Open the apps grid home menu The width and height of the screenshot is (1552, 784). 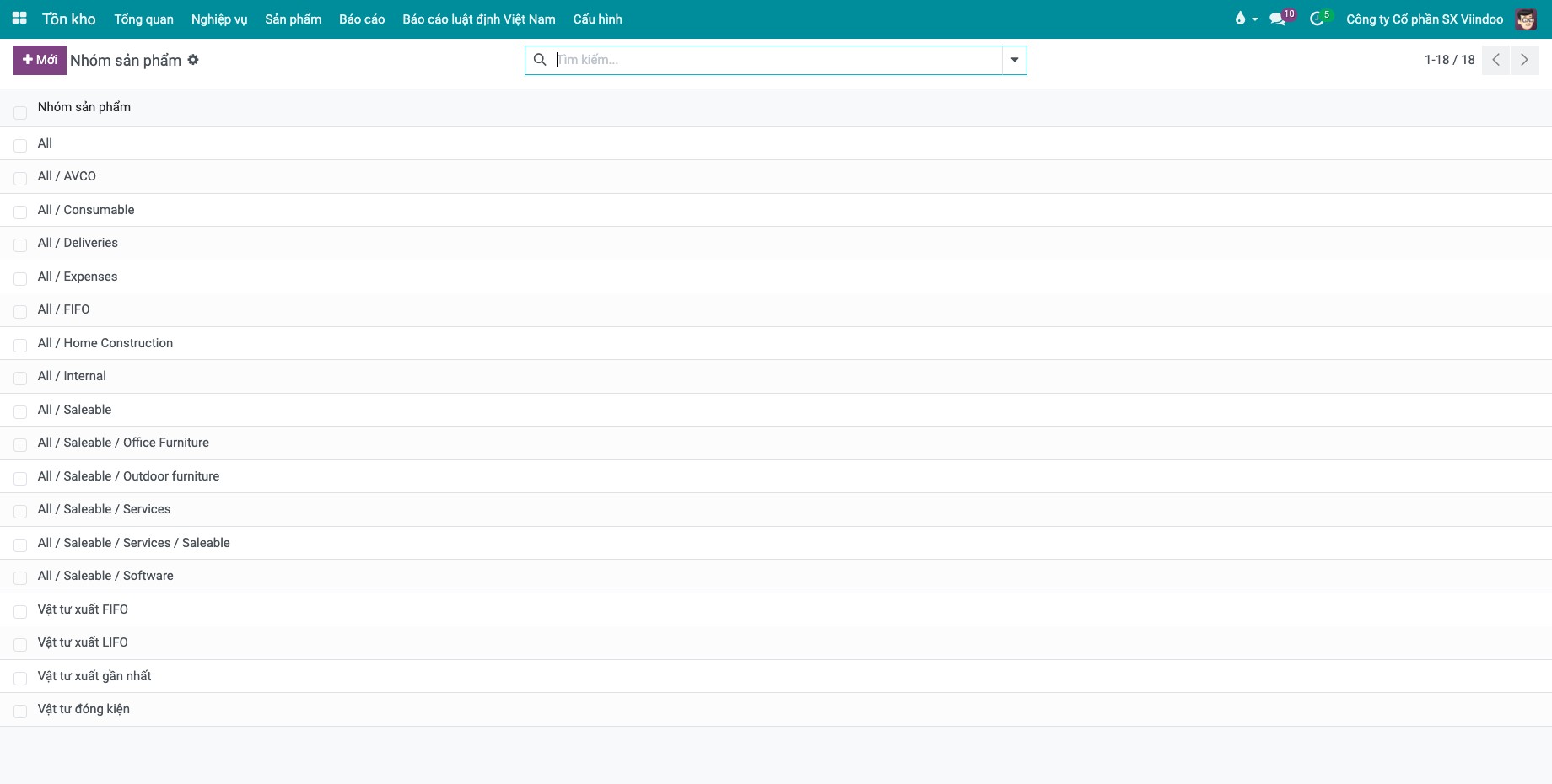(x=19, y=19)
